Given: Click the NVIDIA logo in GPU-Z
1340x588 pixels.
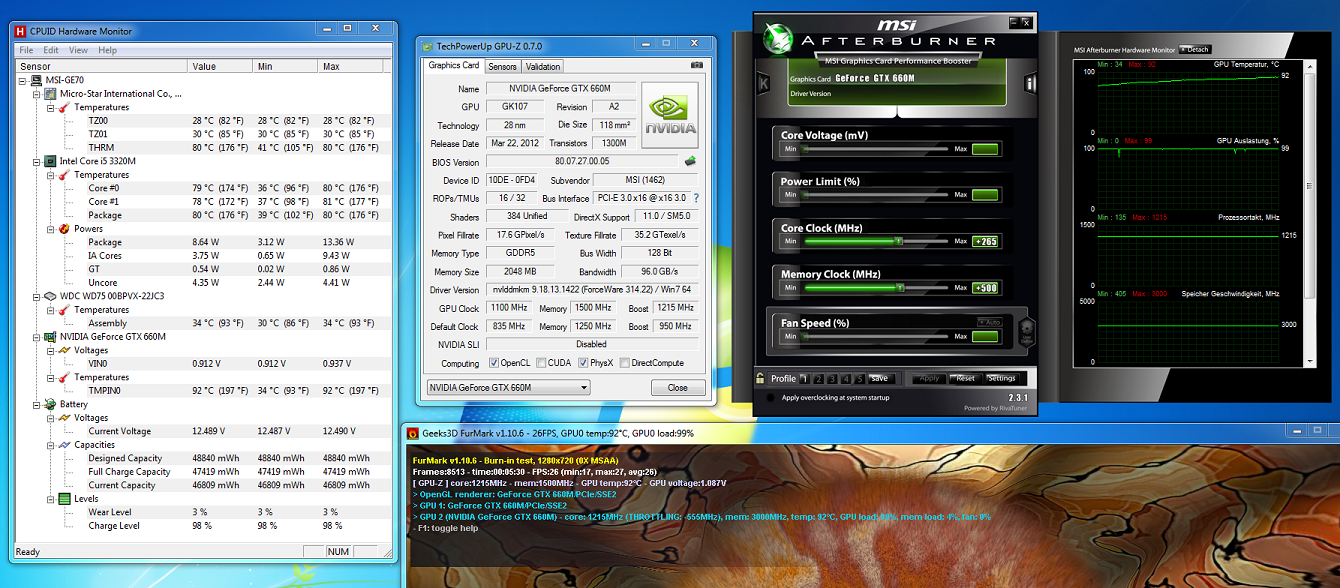Looking at the screenshot, I should (669, 115).
